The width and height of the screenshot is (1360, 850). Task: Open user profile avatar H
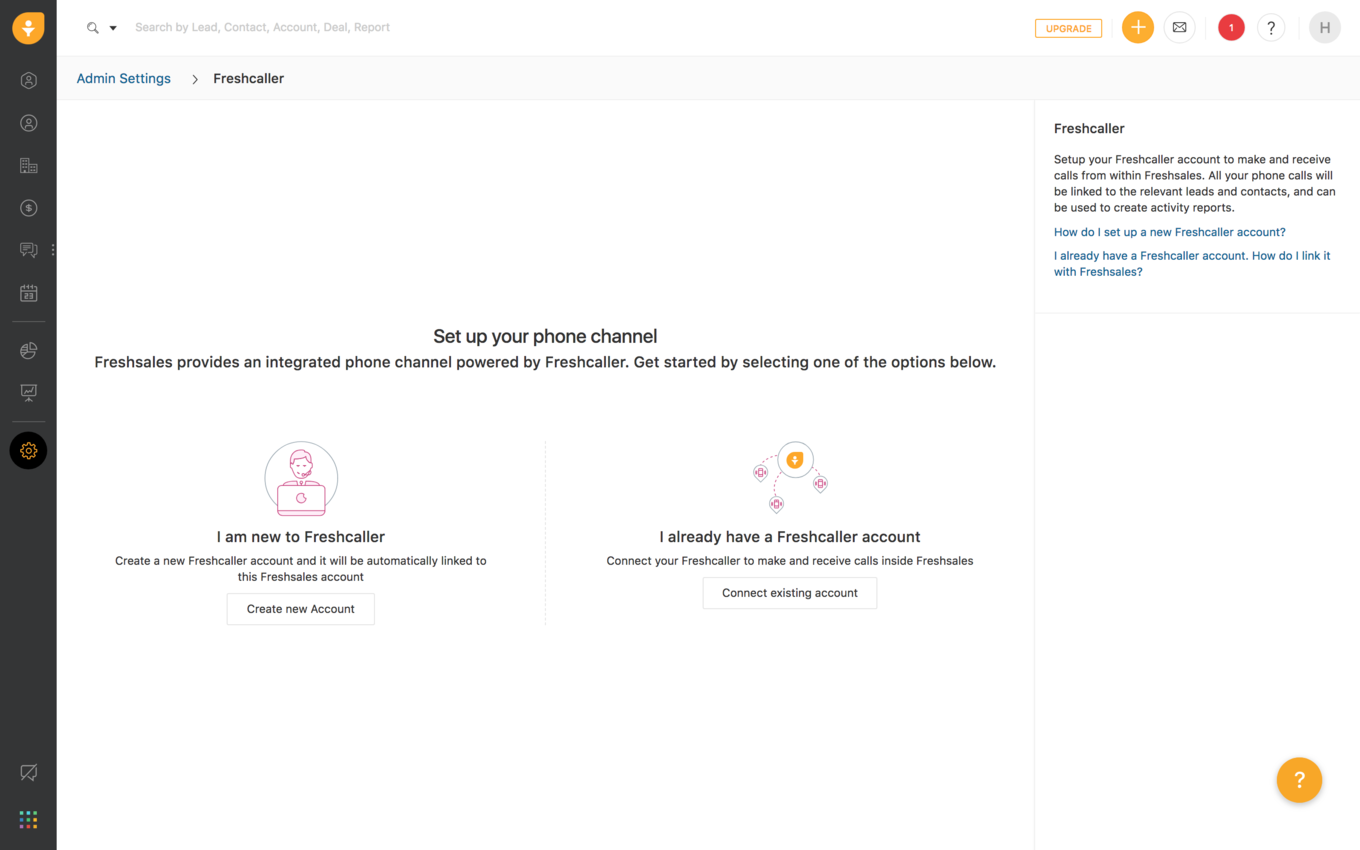[1325, 28]
